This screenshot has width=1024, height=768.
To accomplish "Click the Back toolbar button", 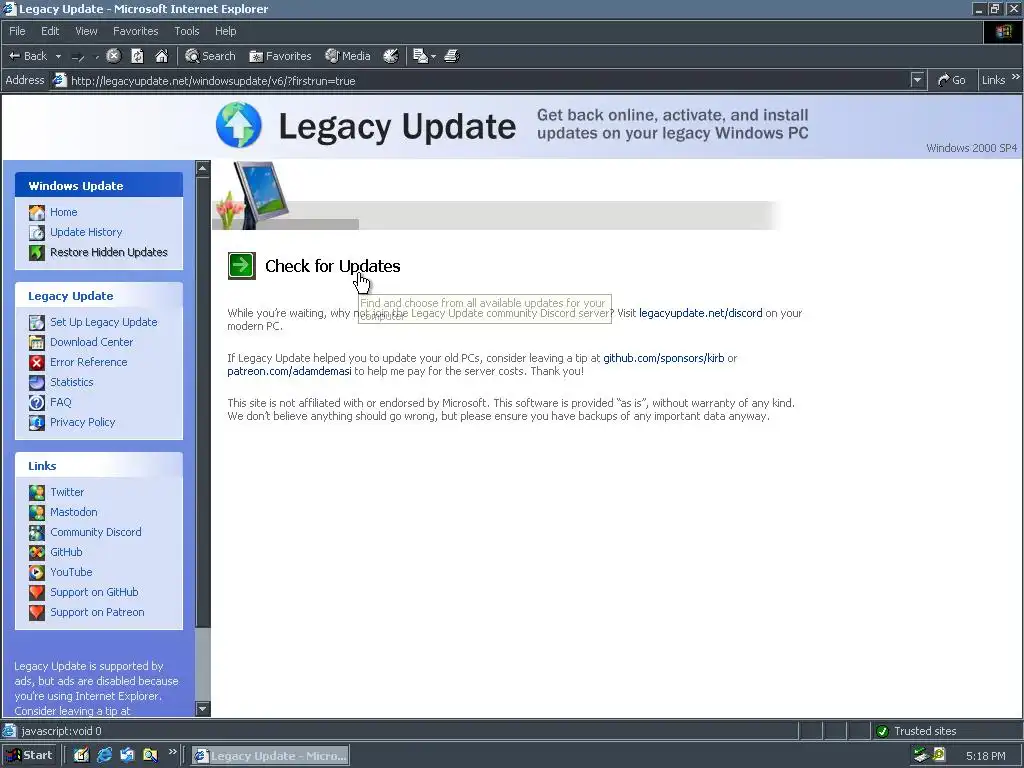I will 28,56.
